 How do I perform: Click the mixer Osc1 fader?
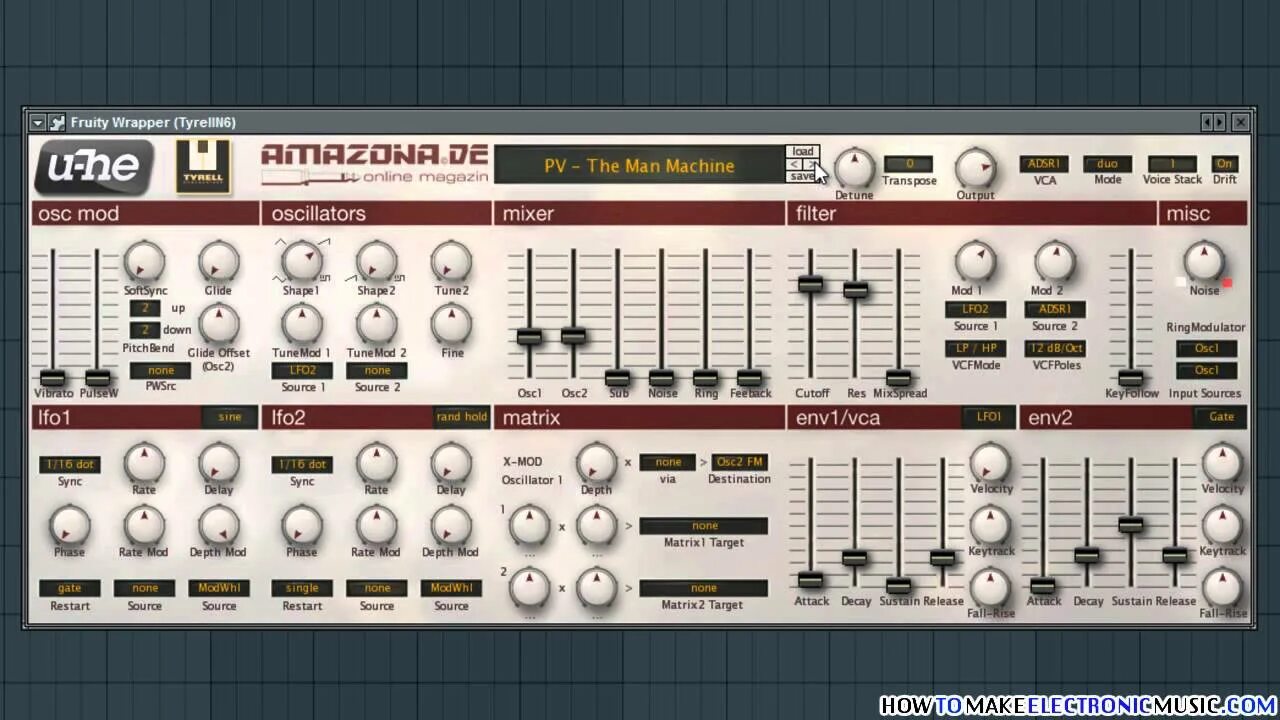(529, 337)
